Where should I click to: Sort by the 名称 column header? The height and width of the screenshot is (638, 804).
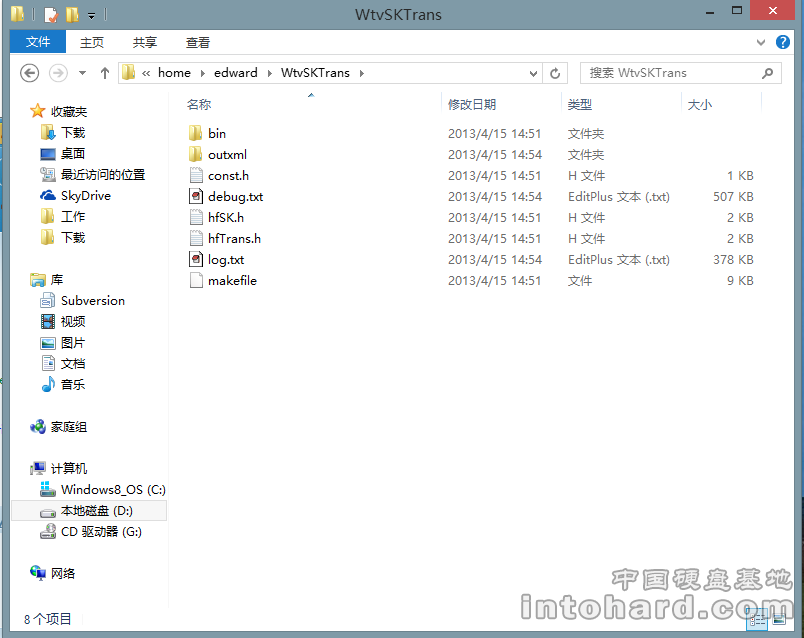tap(199, 105)
